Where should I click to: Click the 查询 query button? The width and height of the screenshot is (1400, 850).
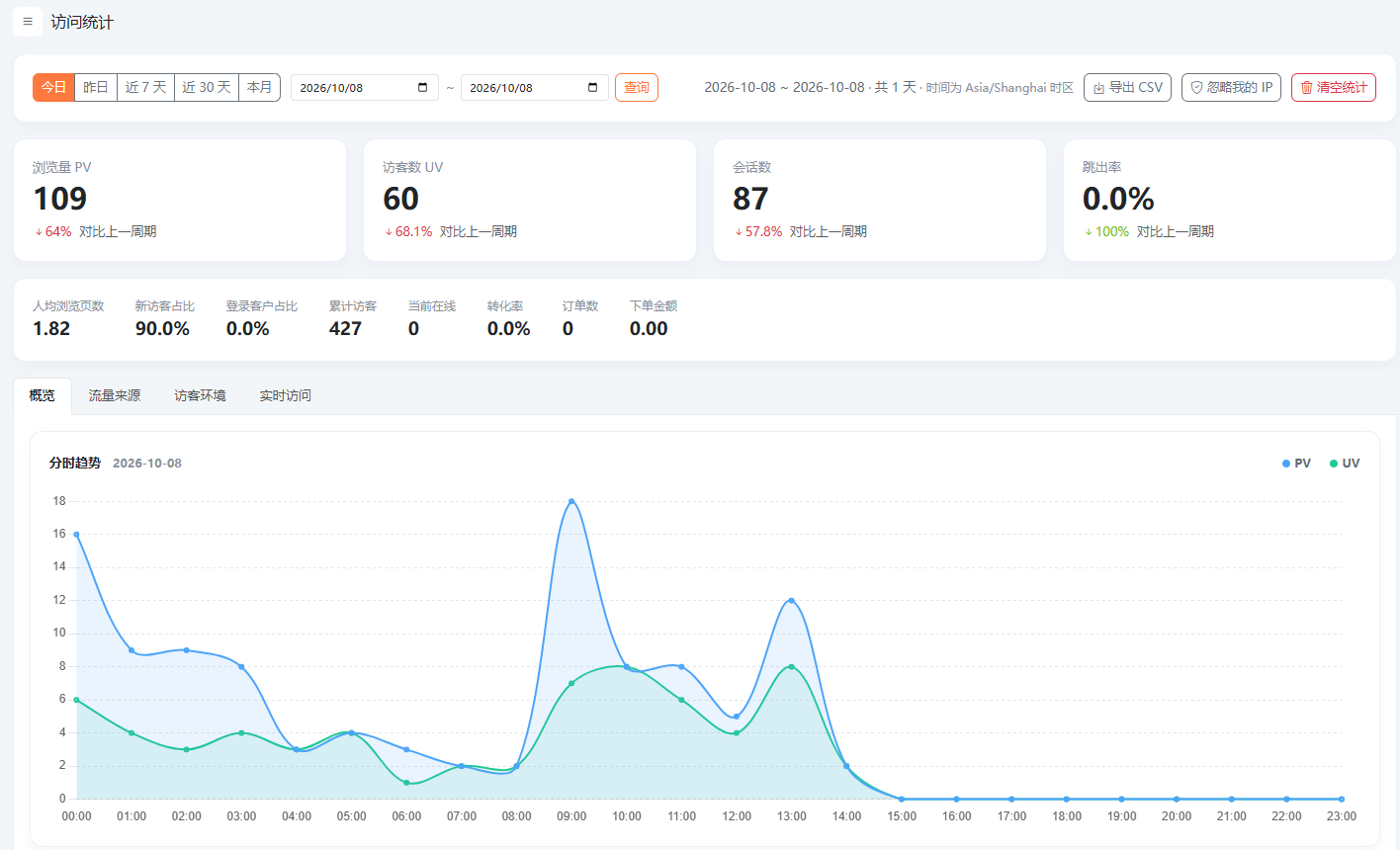click(637, 87)
